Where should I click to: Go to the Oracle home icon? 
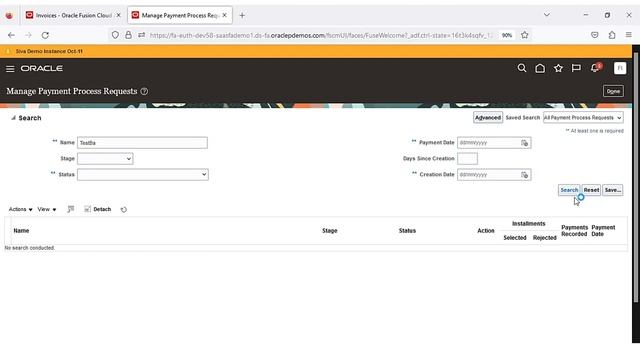tap(540, 68)
